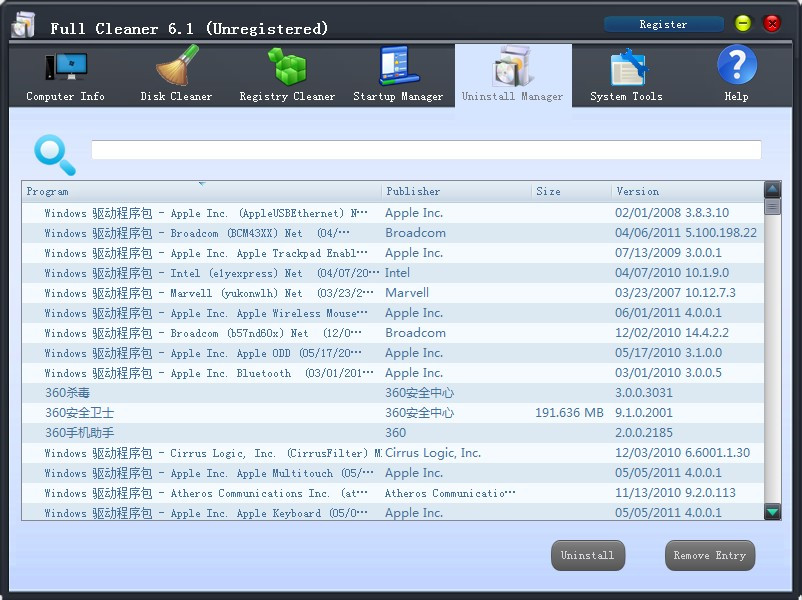Click the scrollbar up arrow

pyautogui.click(x=772, y=190)
